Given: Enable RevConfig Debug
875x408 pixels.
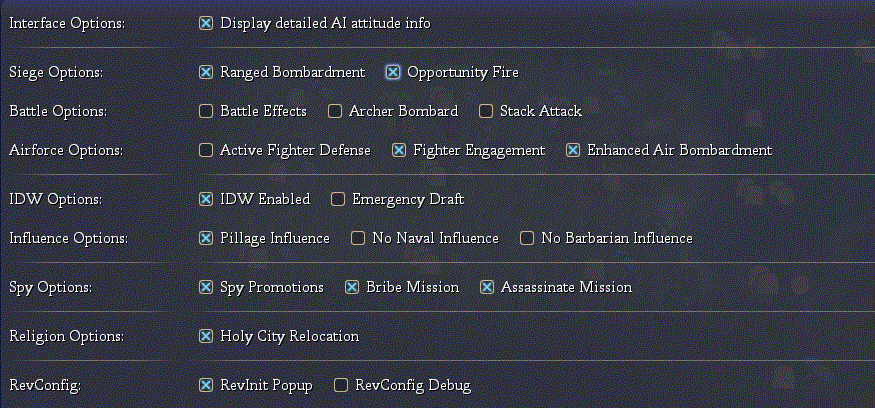Looking at the screenshot, I should [x=341, y=385].
